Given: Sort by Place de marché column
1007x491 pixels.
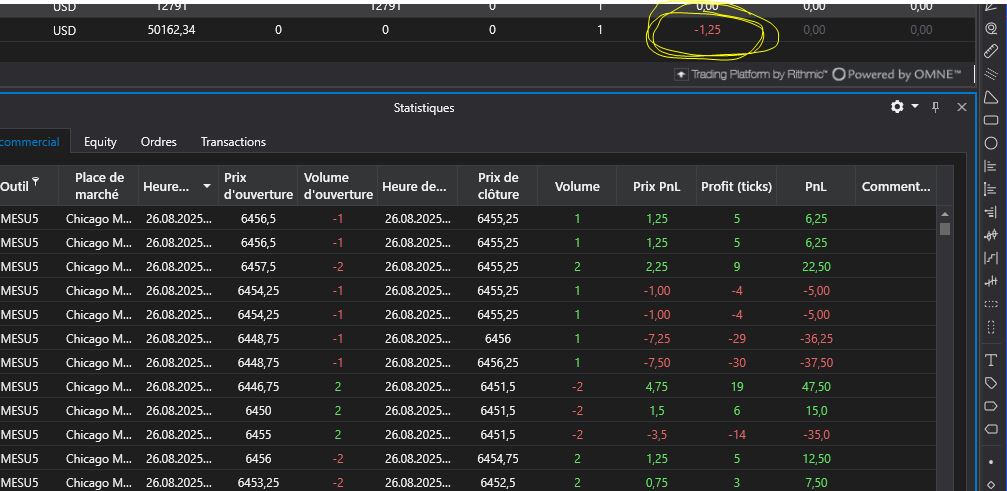Looking at the screenshot, I should point(99,185).
